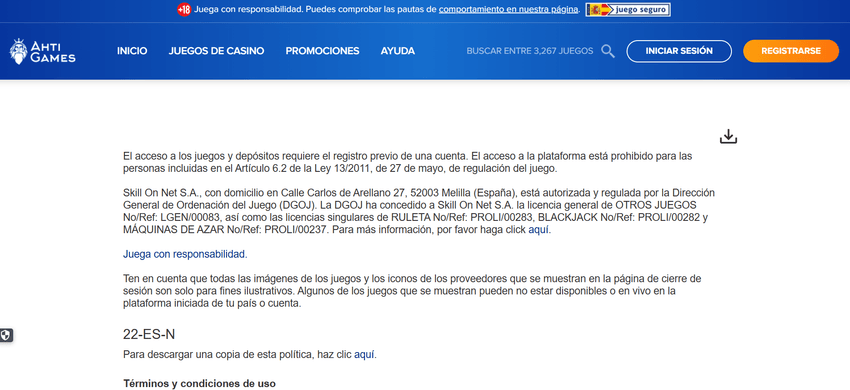850x390 pixels.
Task: Click paragraph starting 'Ten en cuenta que'
Action: [x=412, y=291]
